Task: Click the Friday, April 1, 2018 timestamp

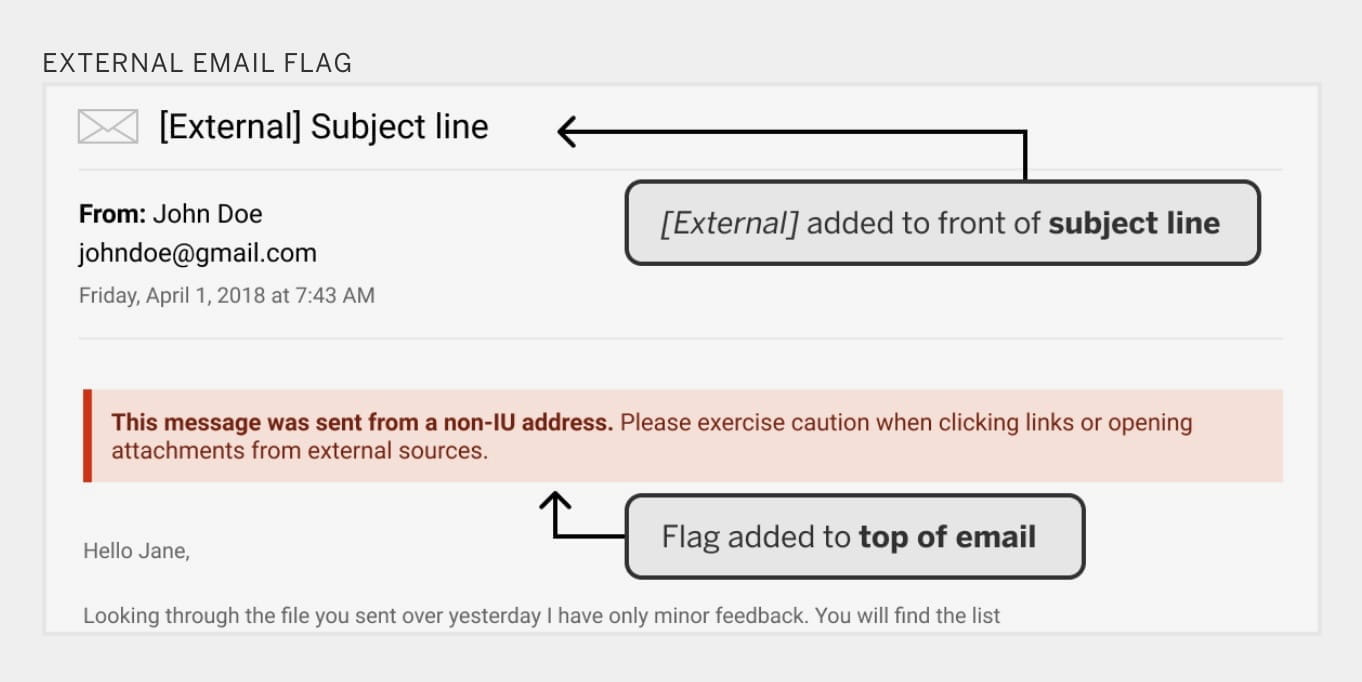Action: click(x=226, y=295)
